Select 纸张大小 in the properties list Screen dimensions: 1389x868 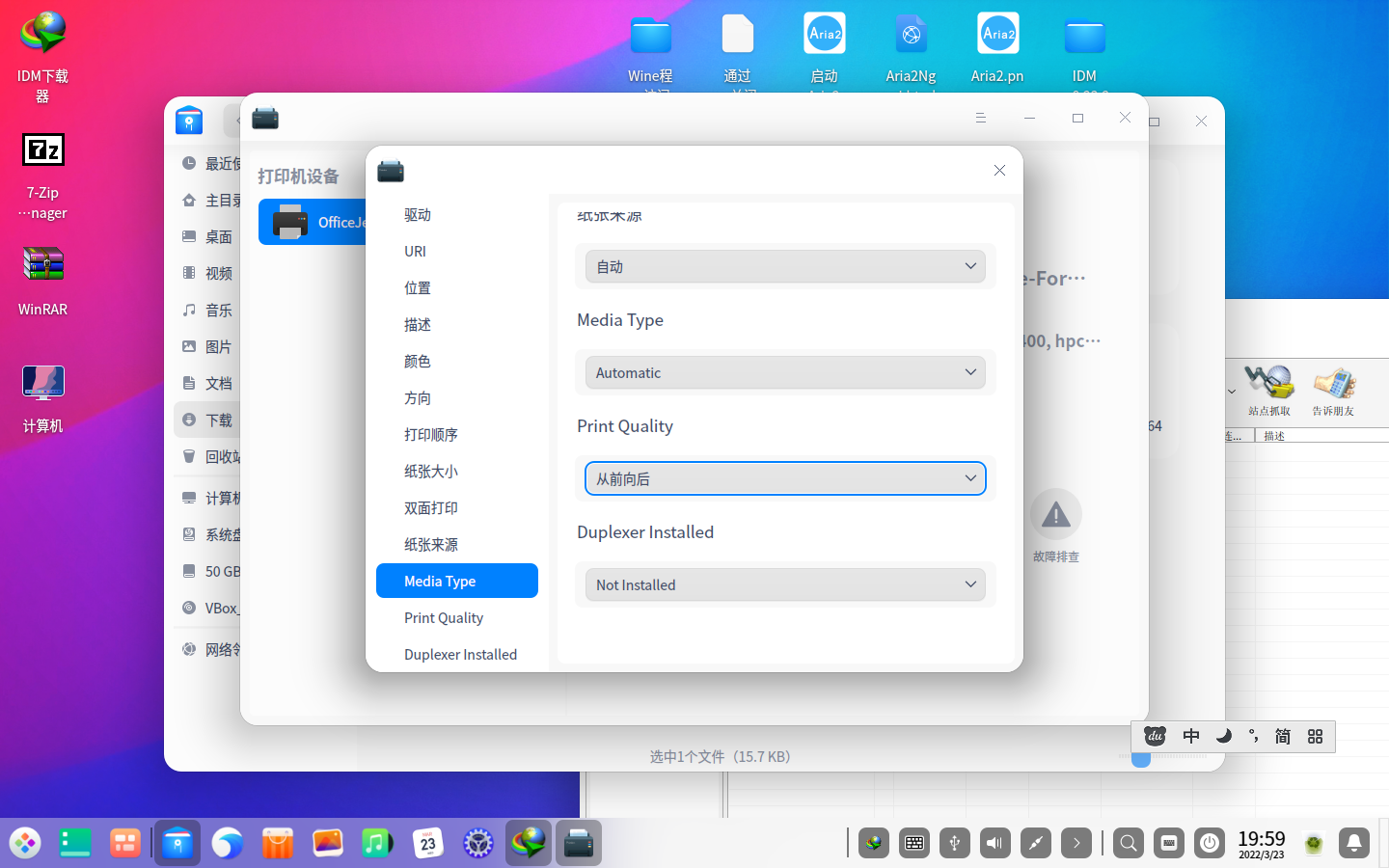457,472
